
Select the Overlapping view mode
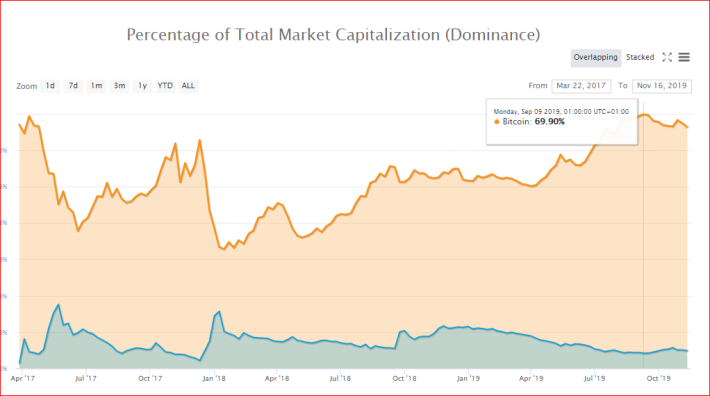pos(595,57)
